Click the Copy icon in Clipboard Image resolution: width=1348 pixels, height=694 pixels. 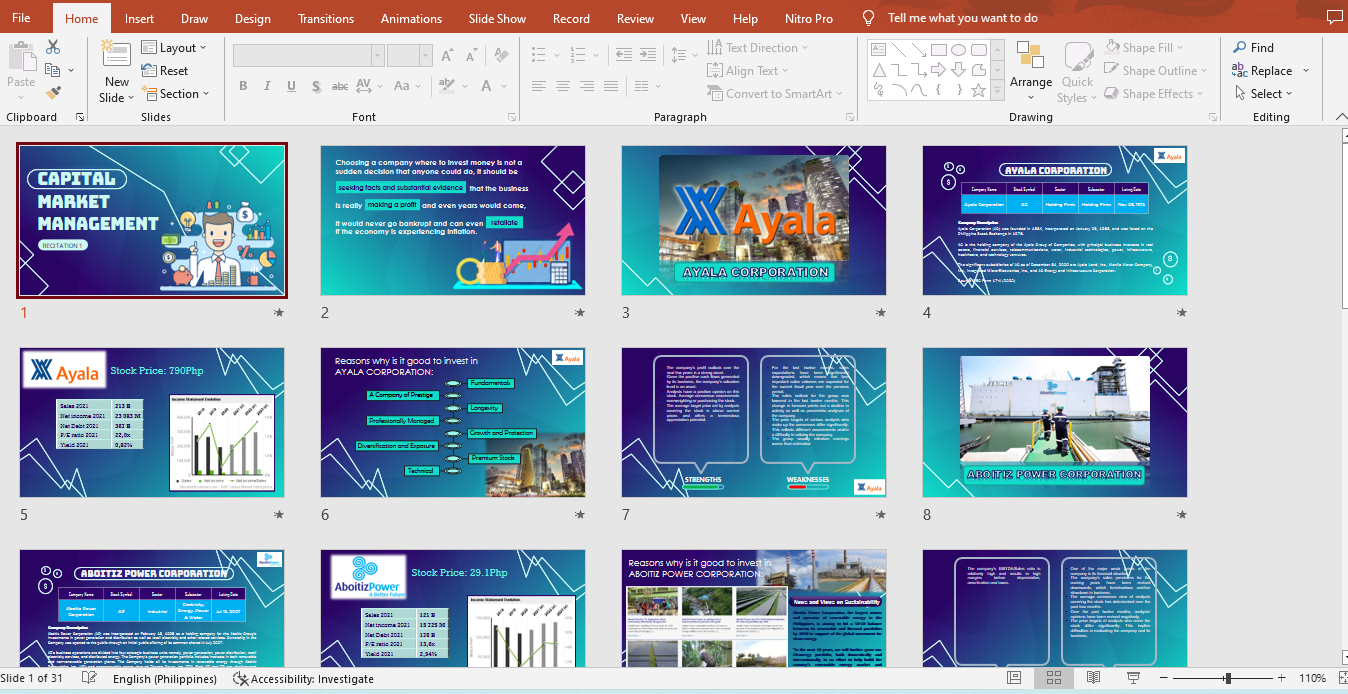53,70
